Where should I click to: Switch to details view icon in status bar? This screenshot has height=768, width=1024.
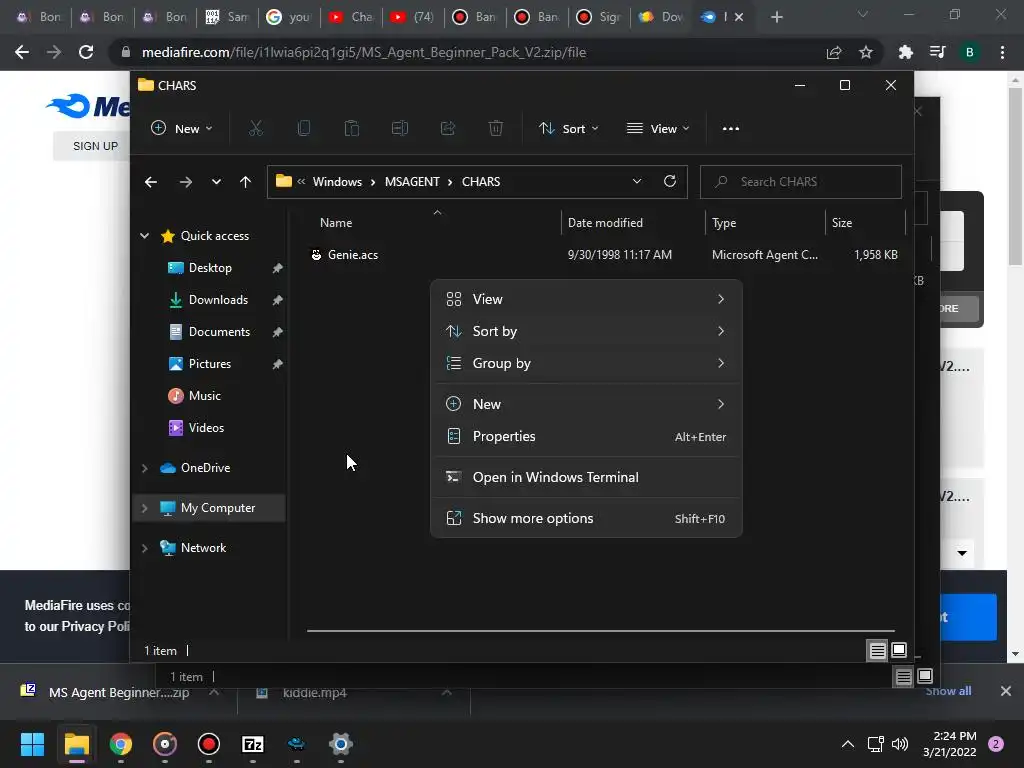(x=877, y=650)
